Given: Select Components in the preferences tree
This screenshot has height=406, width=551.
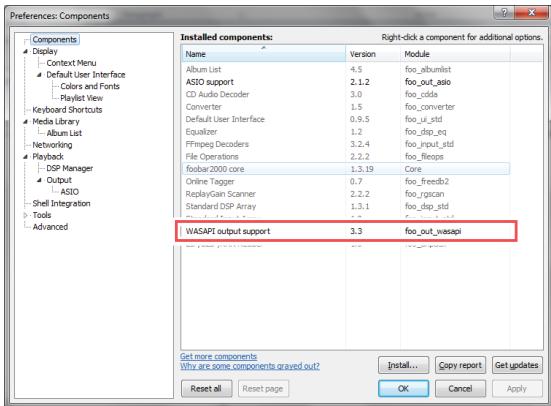Looking at the screenshot, I should tap(55, 39).
